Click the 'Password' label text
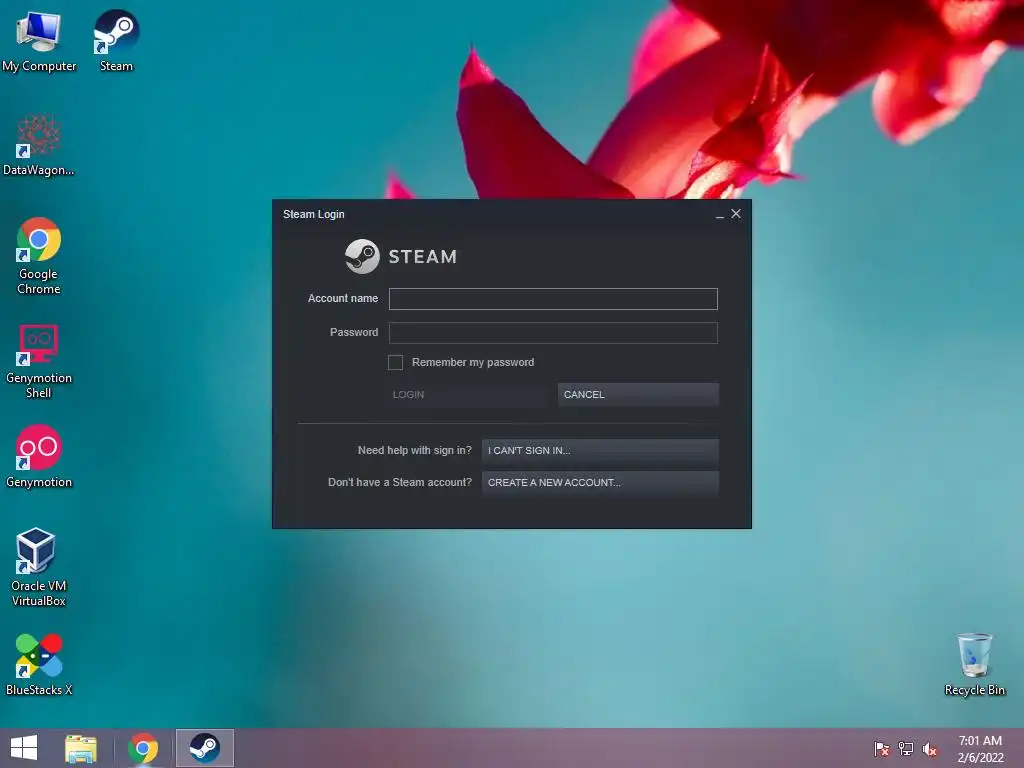Viewport: 1024px width, 768px height. pyautogui.click(x=354, y=332)
